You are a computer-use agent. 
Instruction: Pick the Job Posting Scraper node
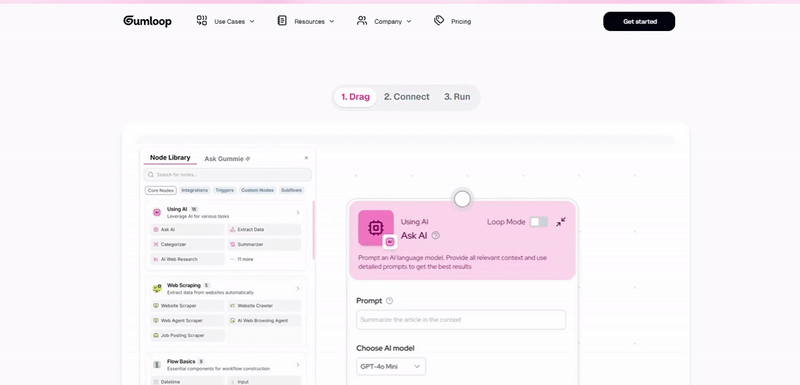tap(187, 335)
